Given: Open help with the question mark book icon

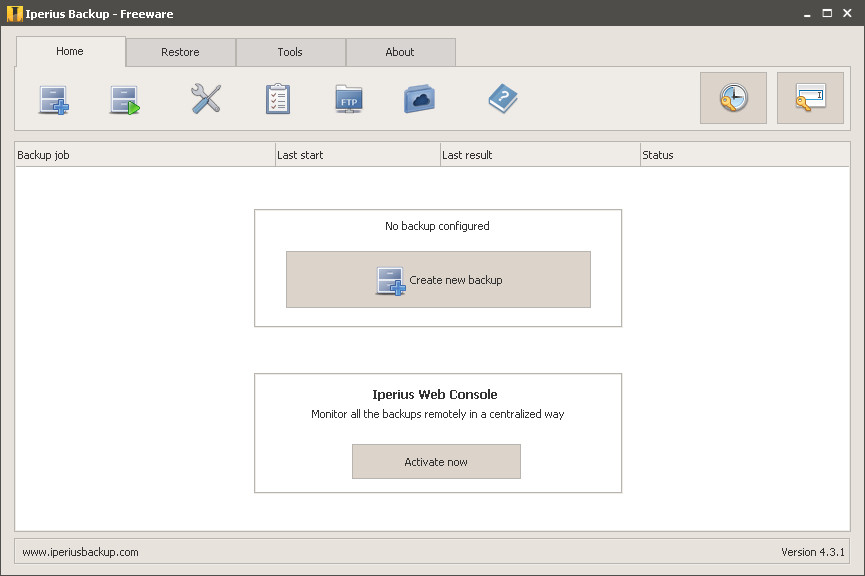Looking at the screenshot, I should [x=503, y=98].
